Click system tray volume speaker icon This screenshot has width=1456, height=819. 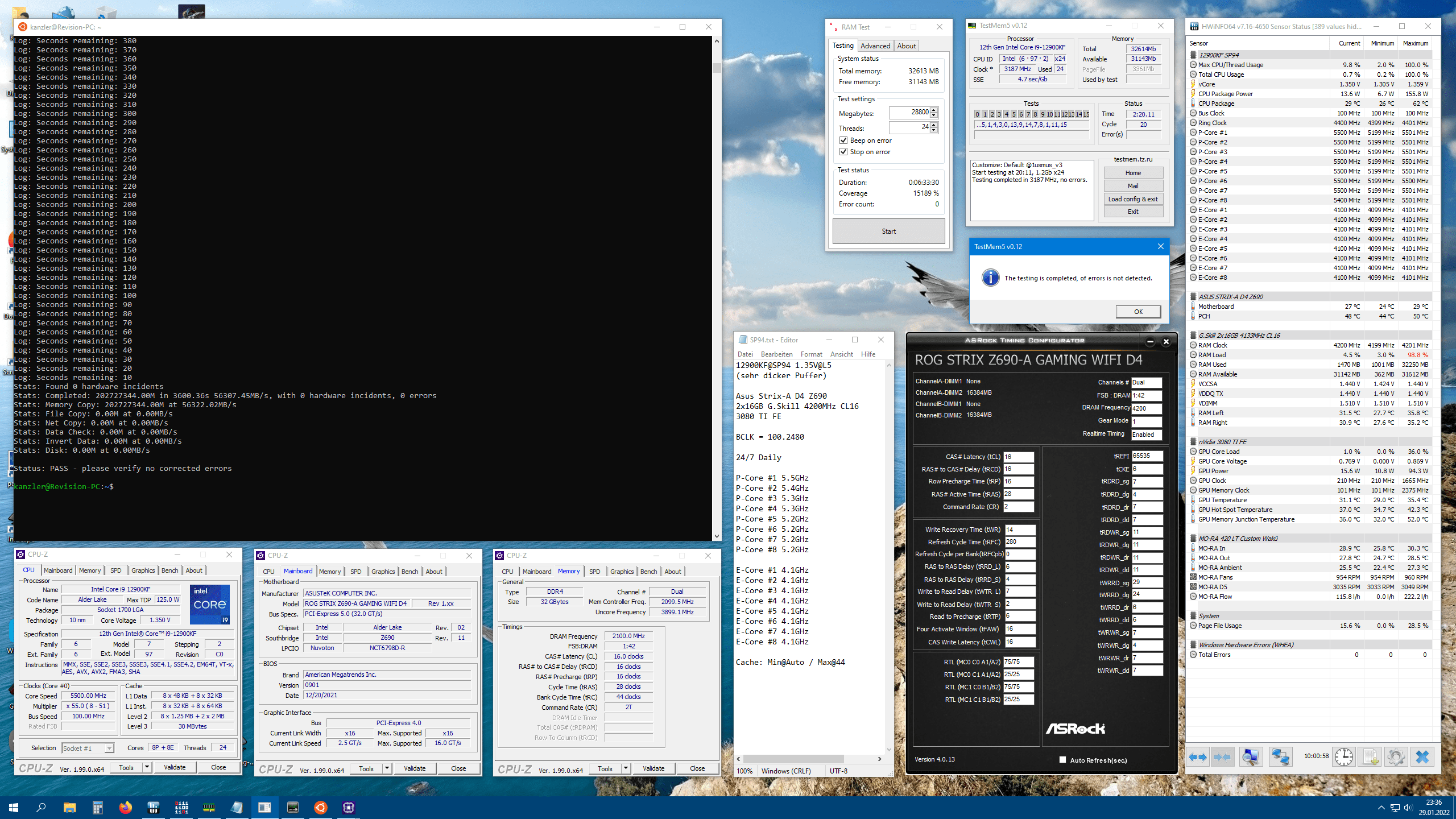[1408, 807]
